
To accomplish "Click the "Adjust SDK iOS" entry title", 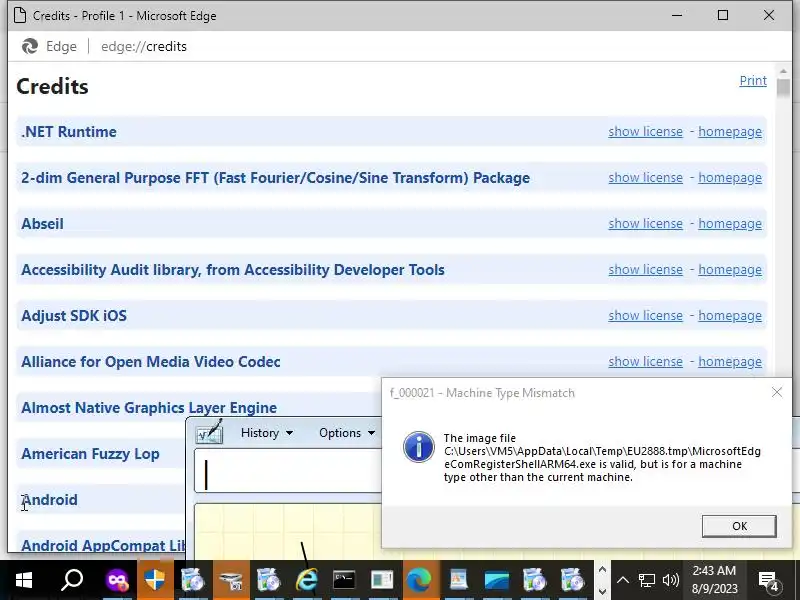I will click(74, 315).
